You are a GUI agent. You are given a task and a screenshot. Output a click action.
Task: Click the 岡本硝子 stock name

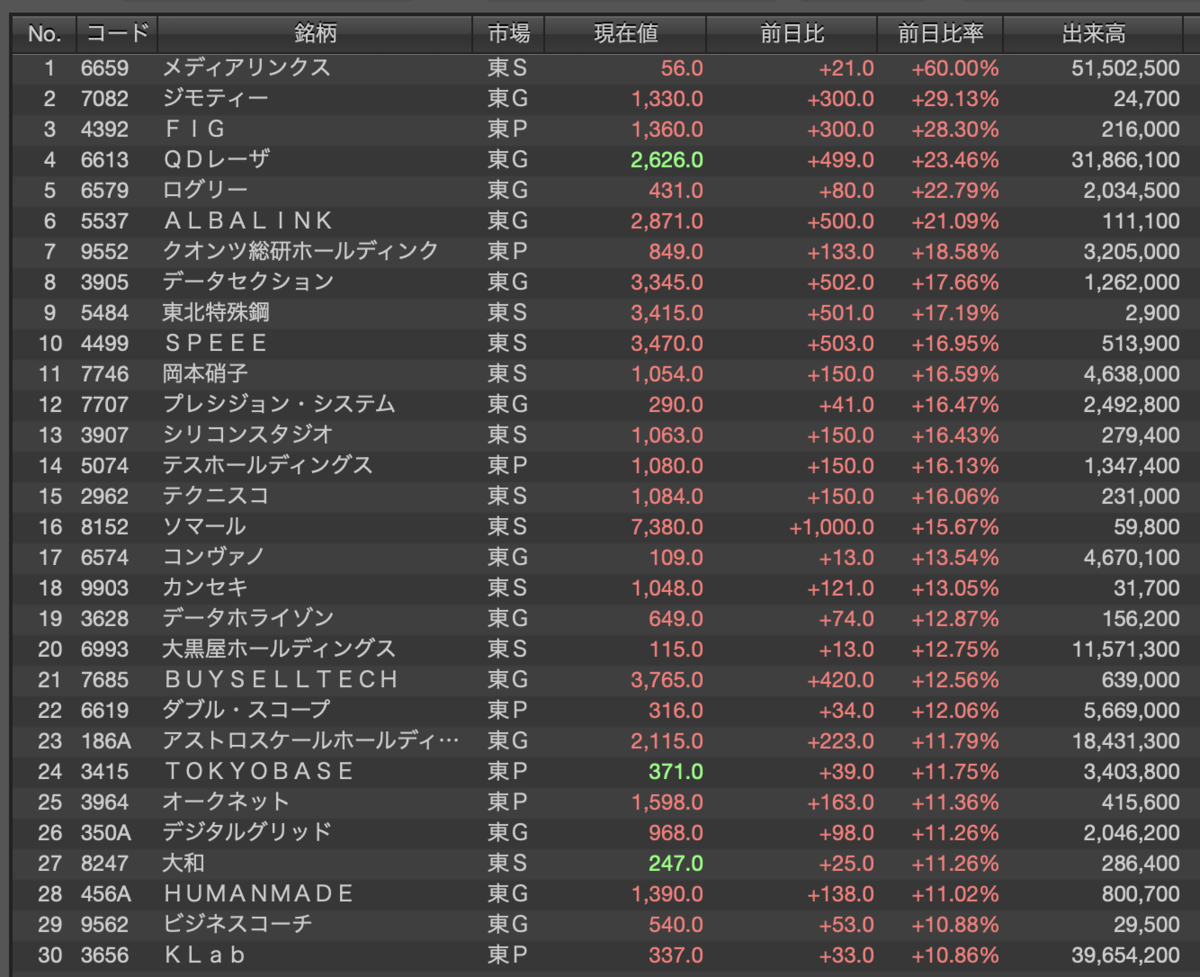[205, 374]
